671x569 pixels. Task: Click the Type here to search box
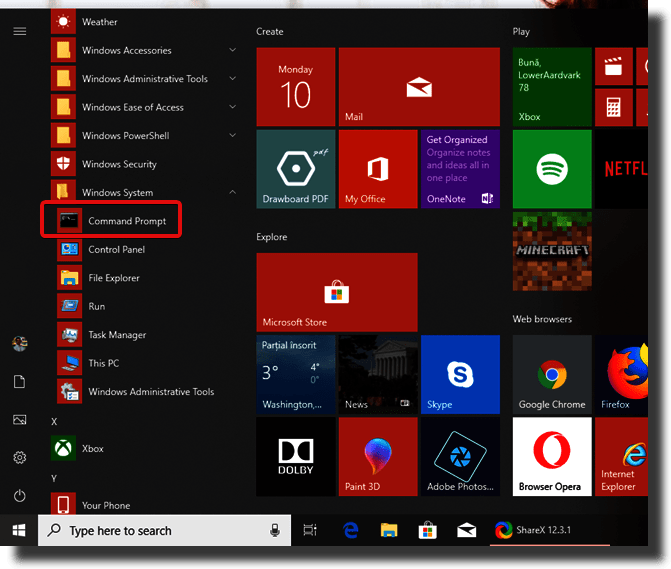pyautogui.click(x=164, y=530)
